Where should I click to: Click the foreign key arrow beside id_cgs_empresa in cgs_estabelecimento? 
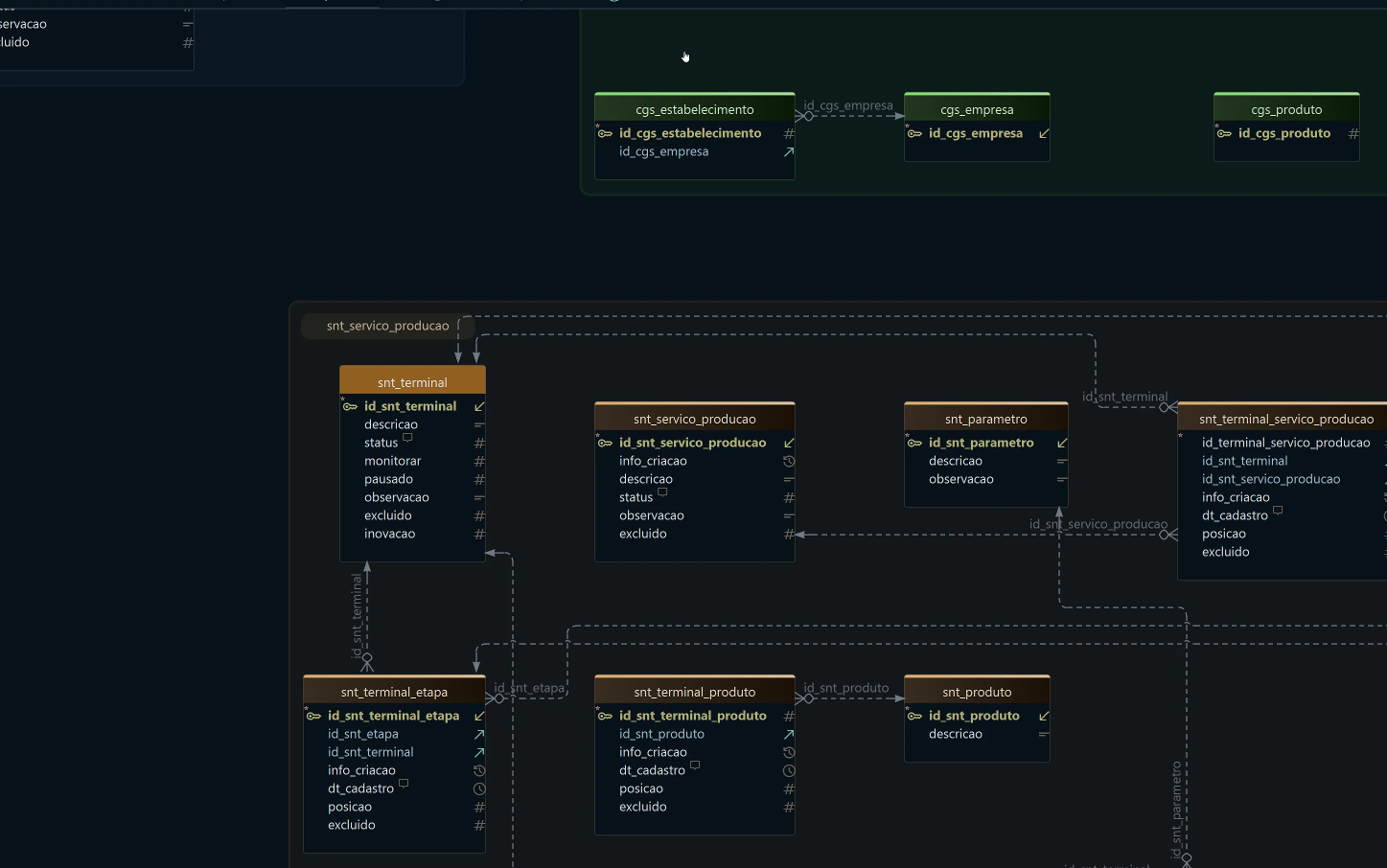click(x=787, y=151)
